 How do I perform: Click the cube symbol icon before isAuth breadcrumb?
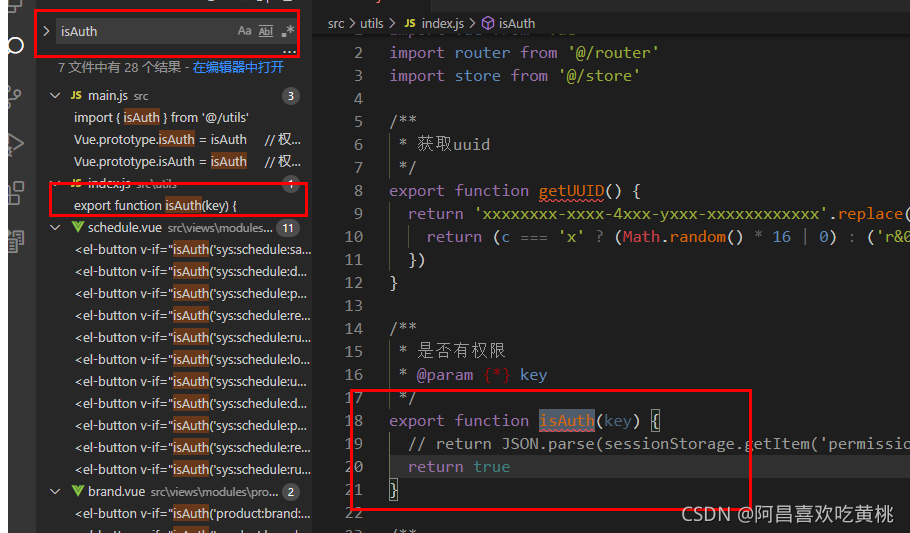488,23
